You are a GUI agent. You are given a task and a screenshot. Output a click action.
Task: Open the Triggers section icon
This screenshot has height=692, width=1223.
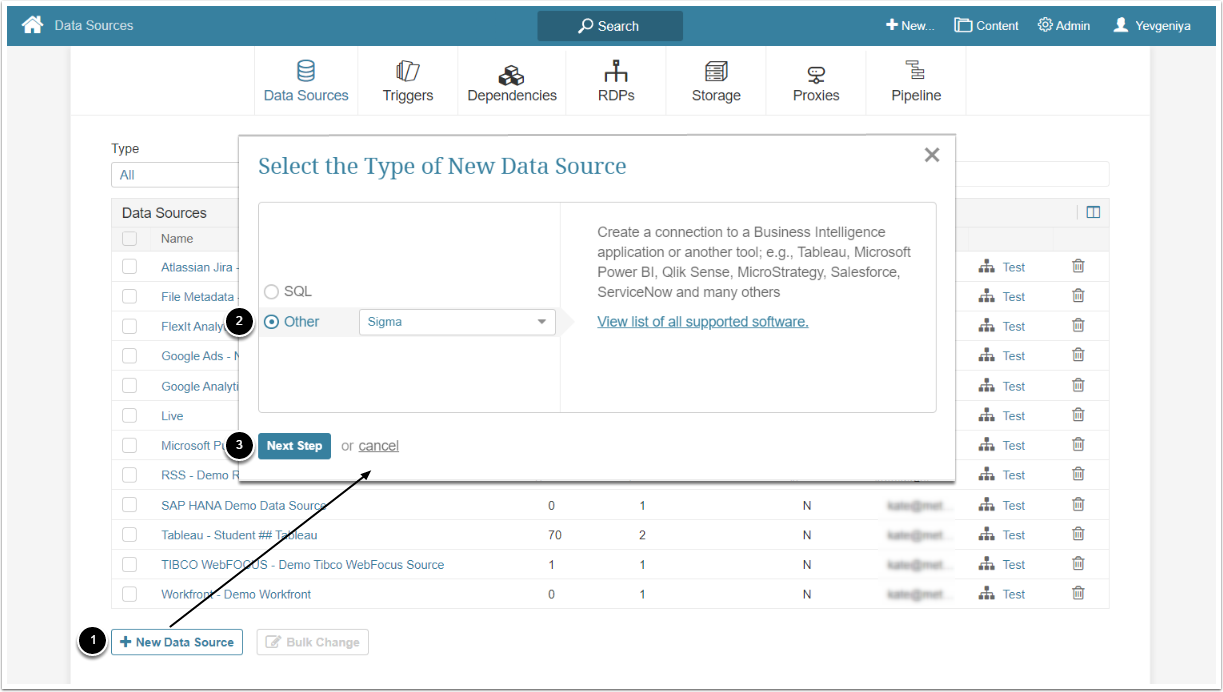(x=407, y=72)
